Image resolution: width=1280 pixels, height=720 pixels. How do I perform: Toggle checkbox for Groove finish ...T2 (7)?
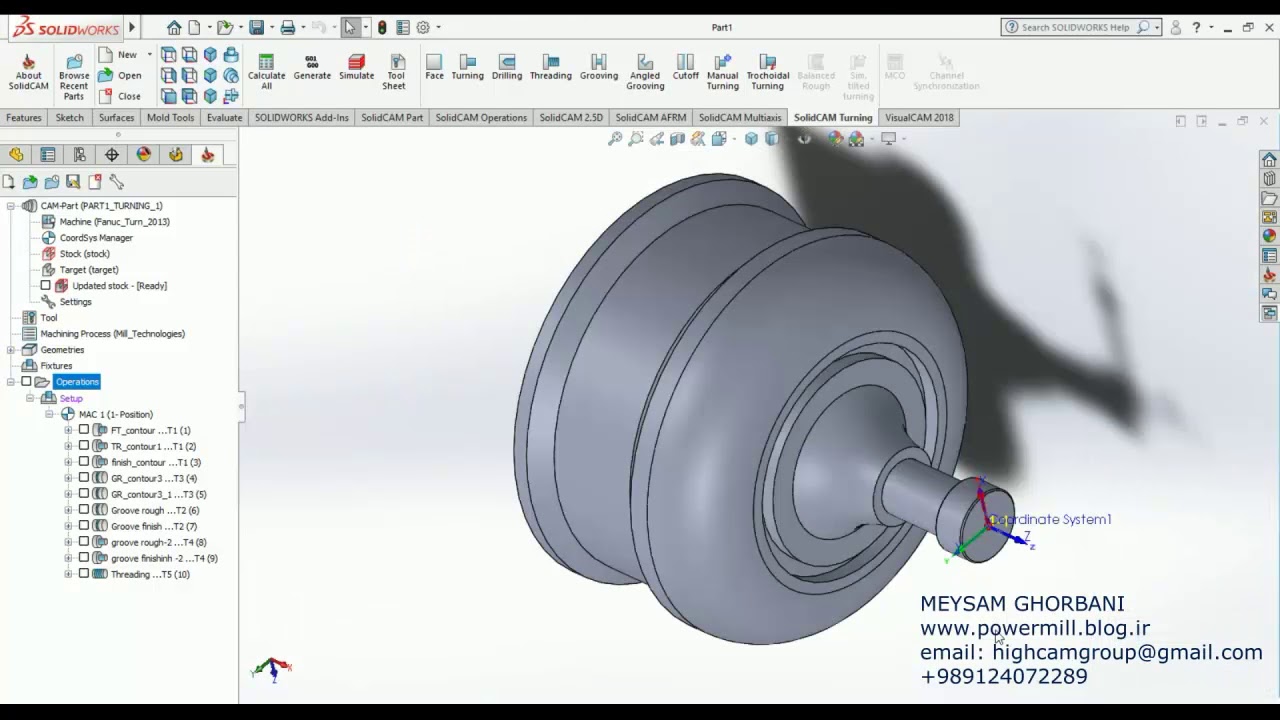(84, 526)
